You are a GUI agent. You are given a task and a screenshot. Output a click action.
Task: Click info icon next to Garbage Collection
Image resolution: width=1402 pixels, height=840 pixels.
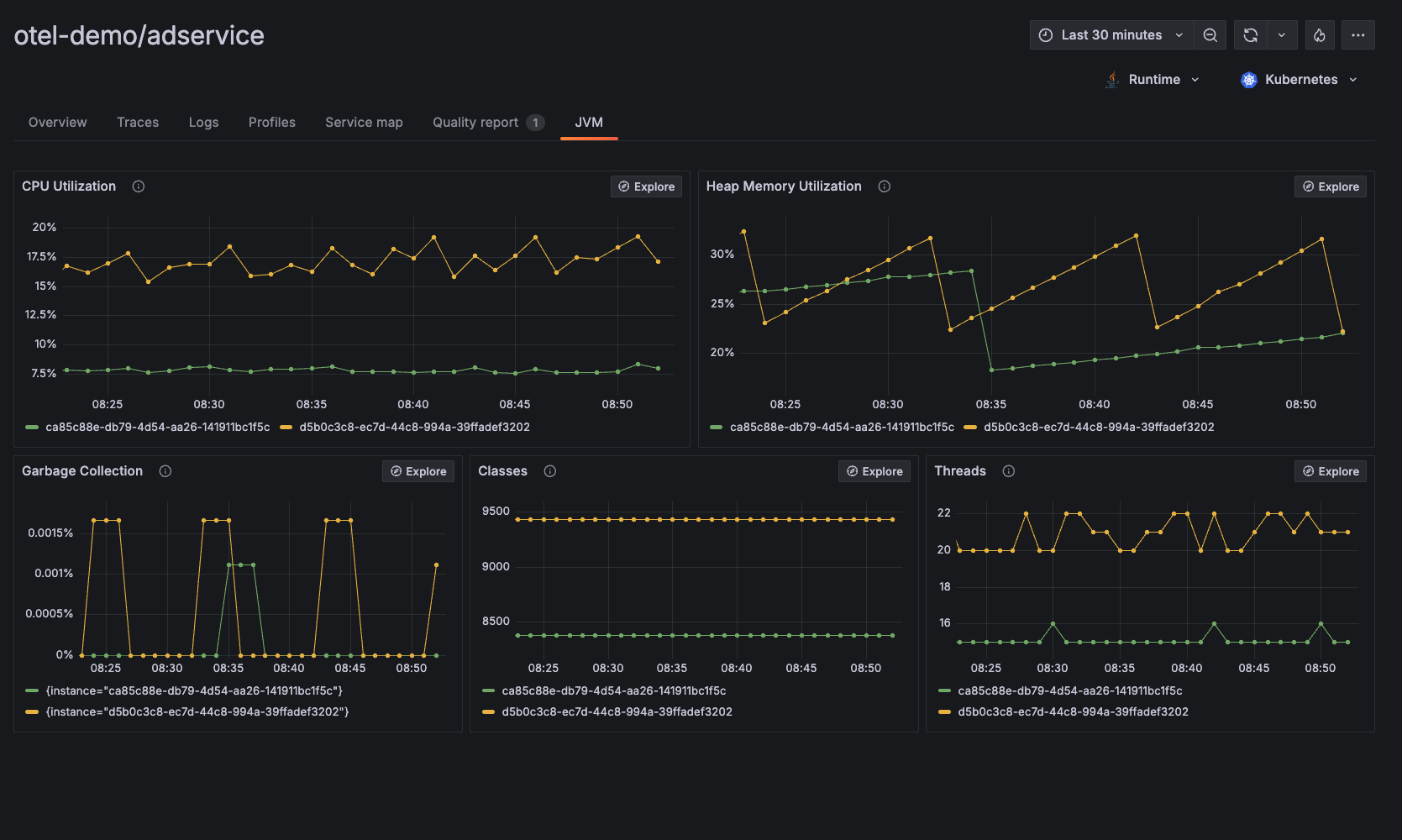point(165,471)
